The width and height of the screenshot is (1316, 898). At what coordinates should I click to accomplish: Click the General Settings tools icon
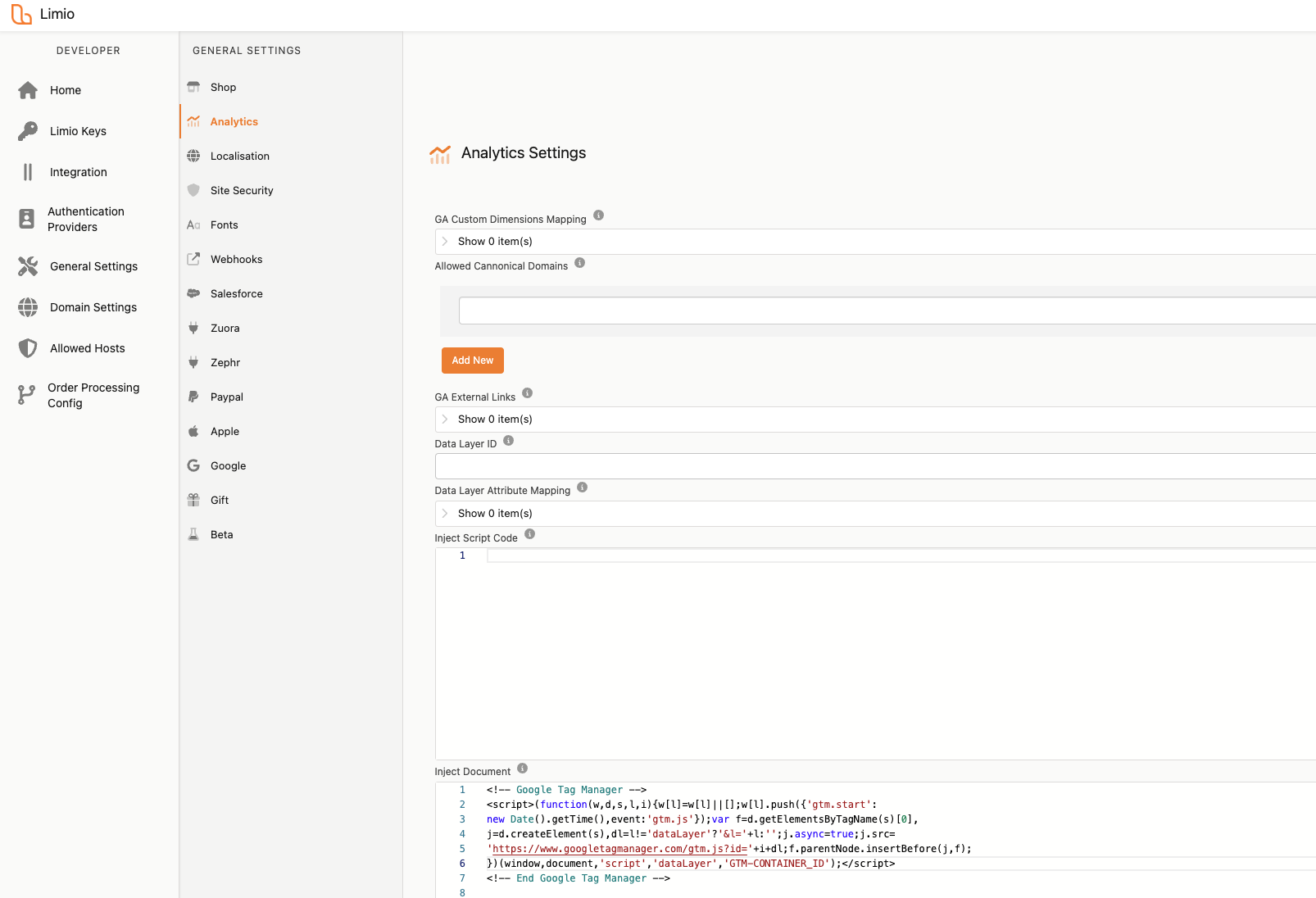coord(28,266)
